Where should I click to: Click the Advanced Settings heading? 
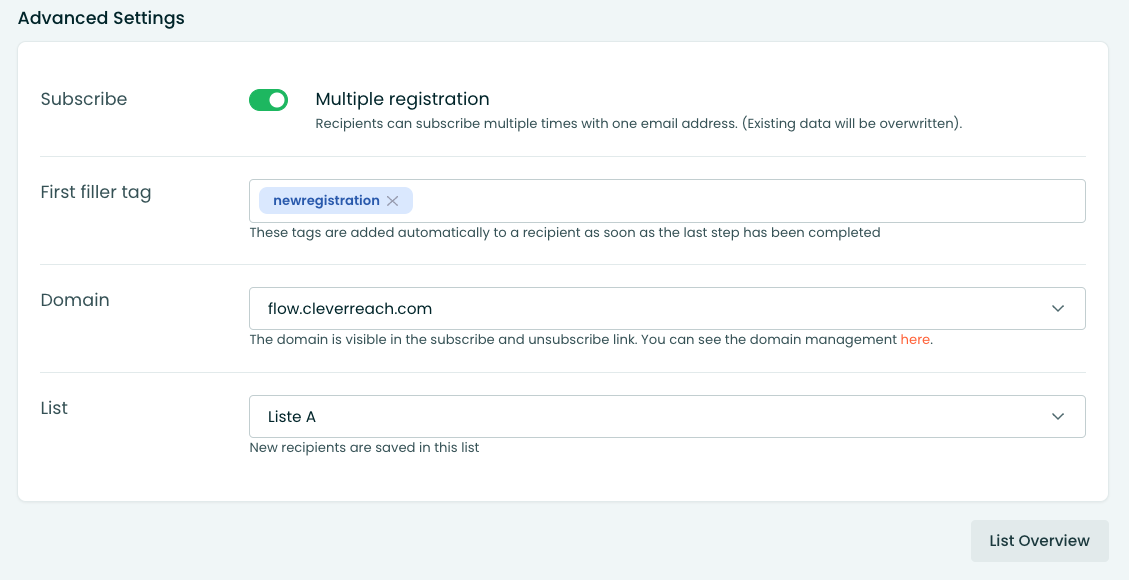click(101, 18)
